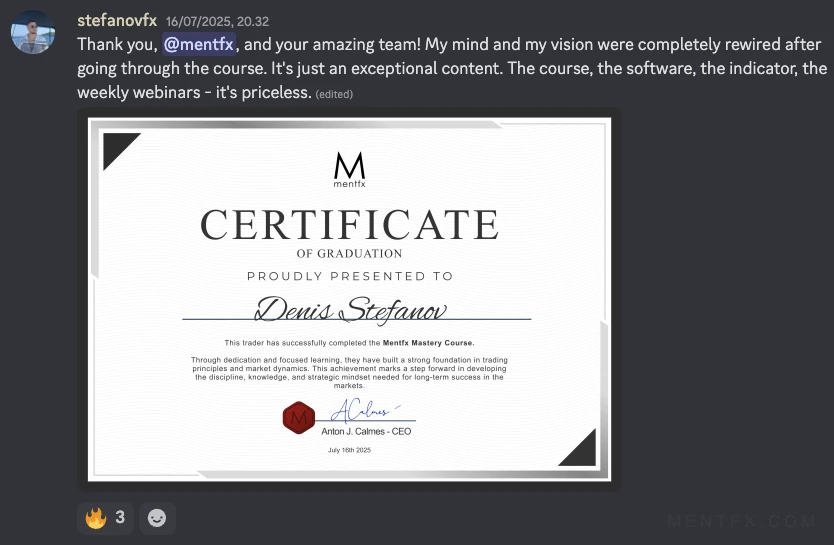The height and width of the screenshot is (545, 834).
Task: Click the Anton J. Calmes - CEO text
Action: (x=366, y=431)
